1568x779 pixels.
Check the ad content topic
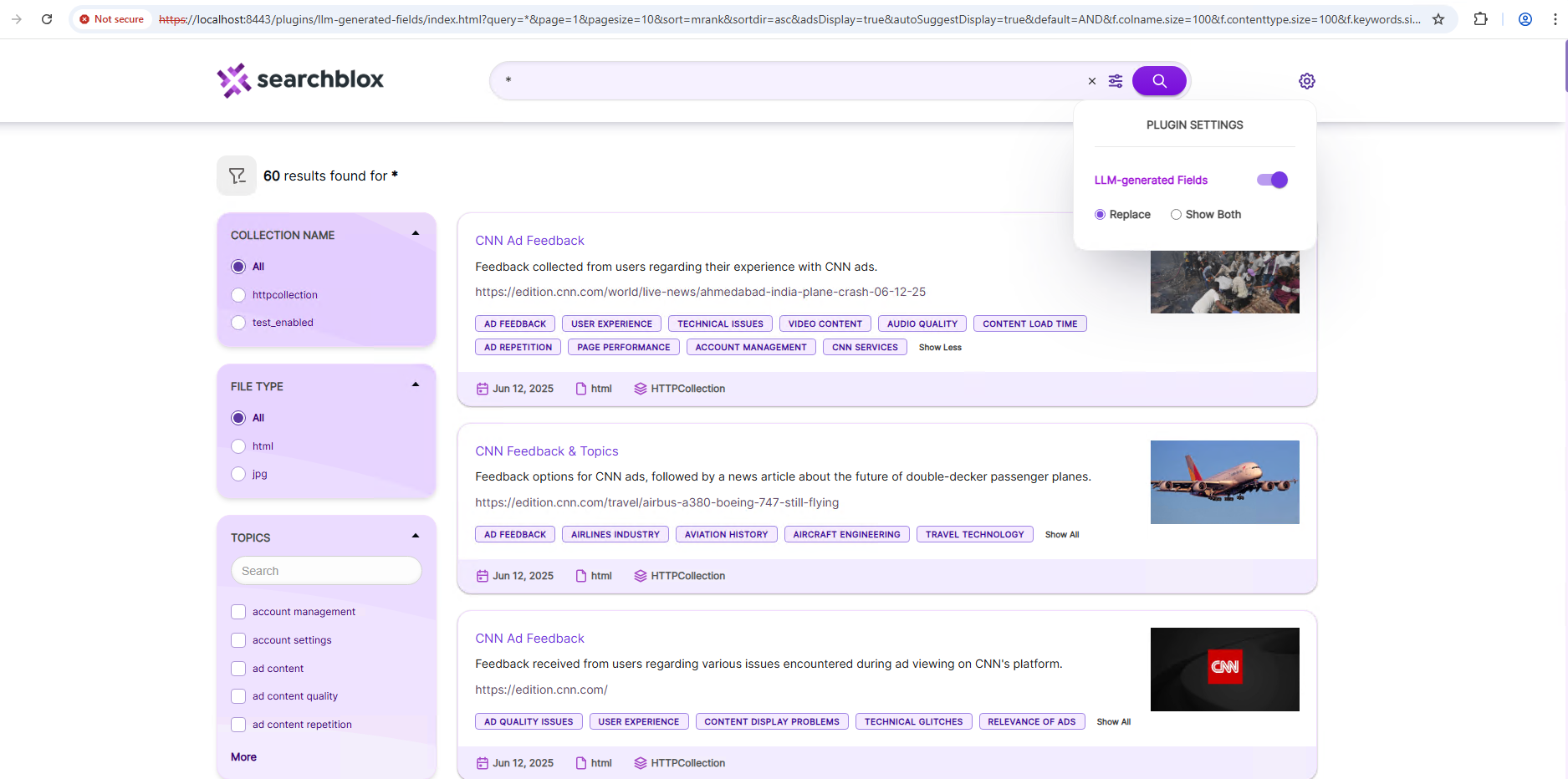point(238,669)
